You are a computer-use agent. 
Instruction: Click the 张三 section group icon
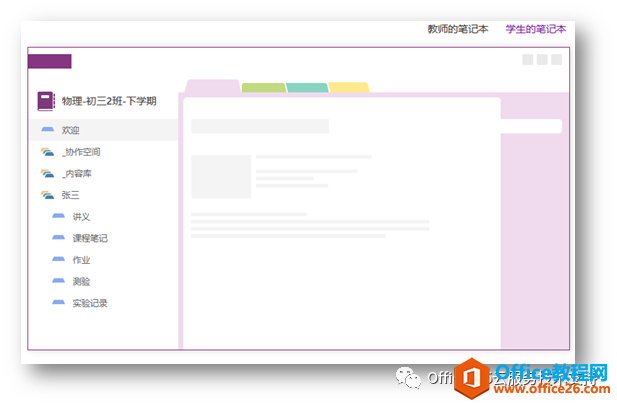pyautogui.click(x=47, y=195)
